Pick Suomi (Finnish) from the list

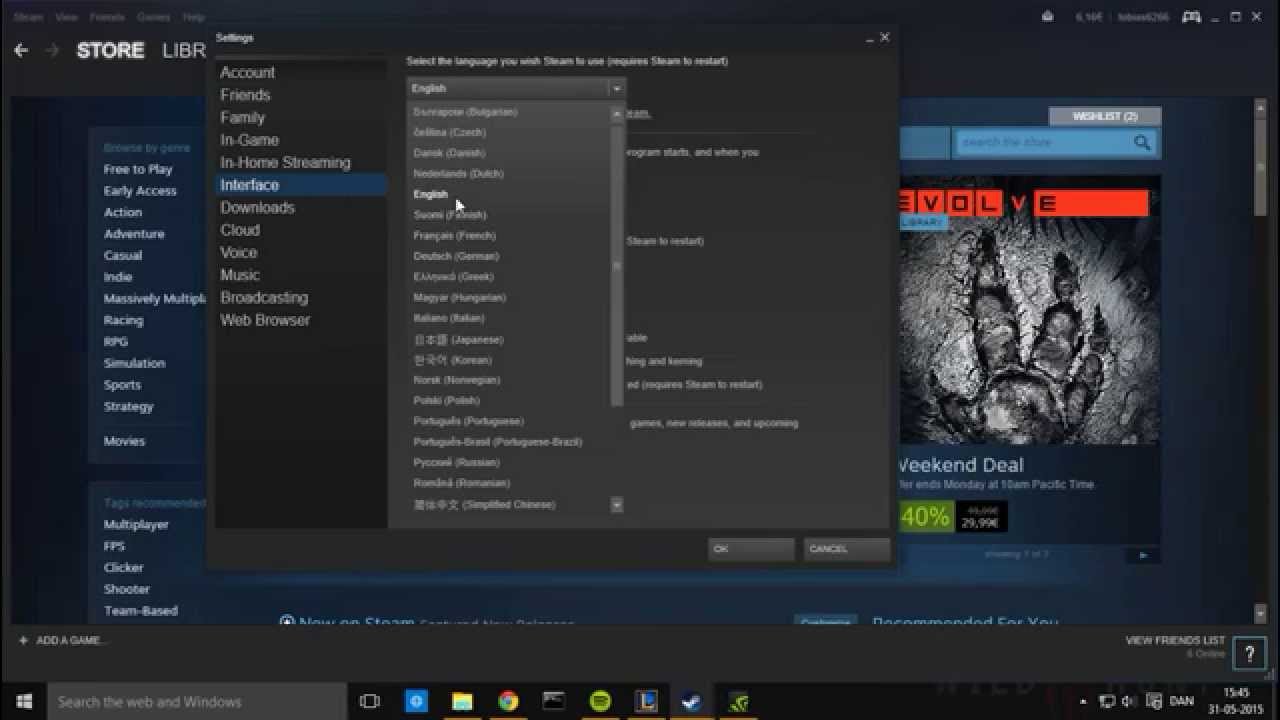pos(450,215)
